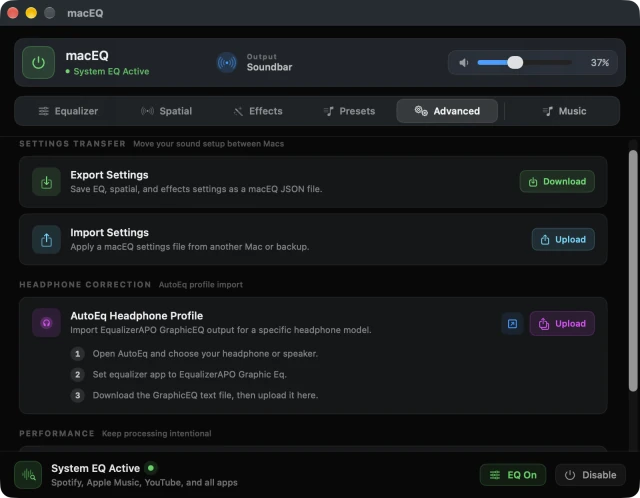Click step 3 'Download the GraphicEQ' text
The width and height of the screenshot is (640, 498).
(205, 395)
